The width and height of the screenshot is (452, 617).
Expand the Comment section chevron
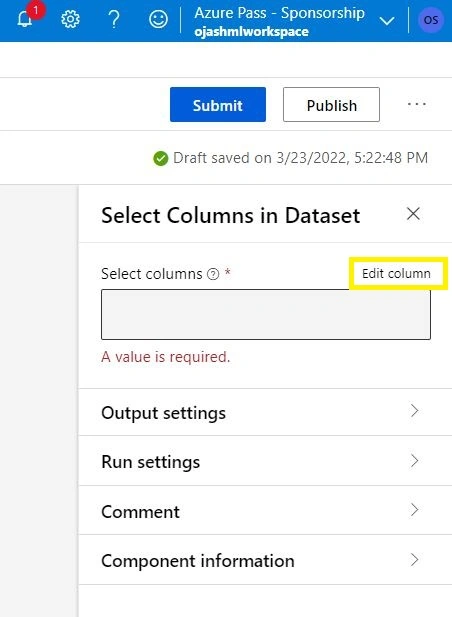(x=414, y=510)
